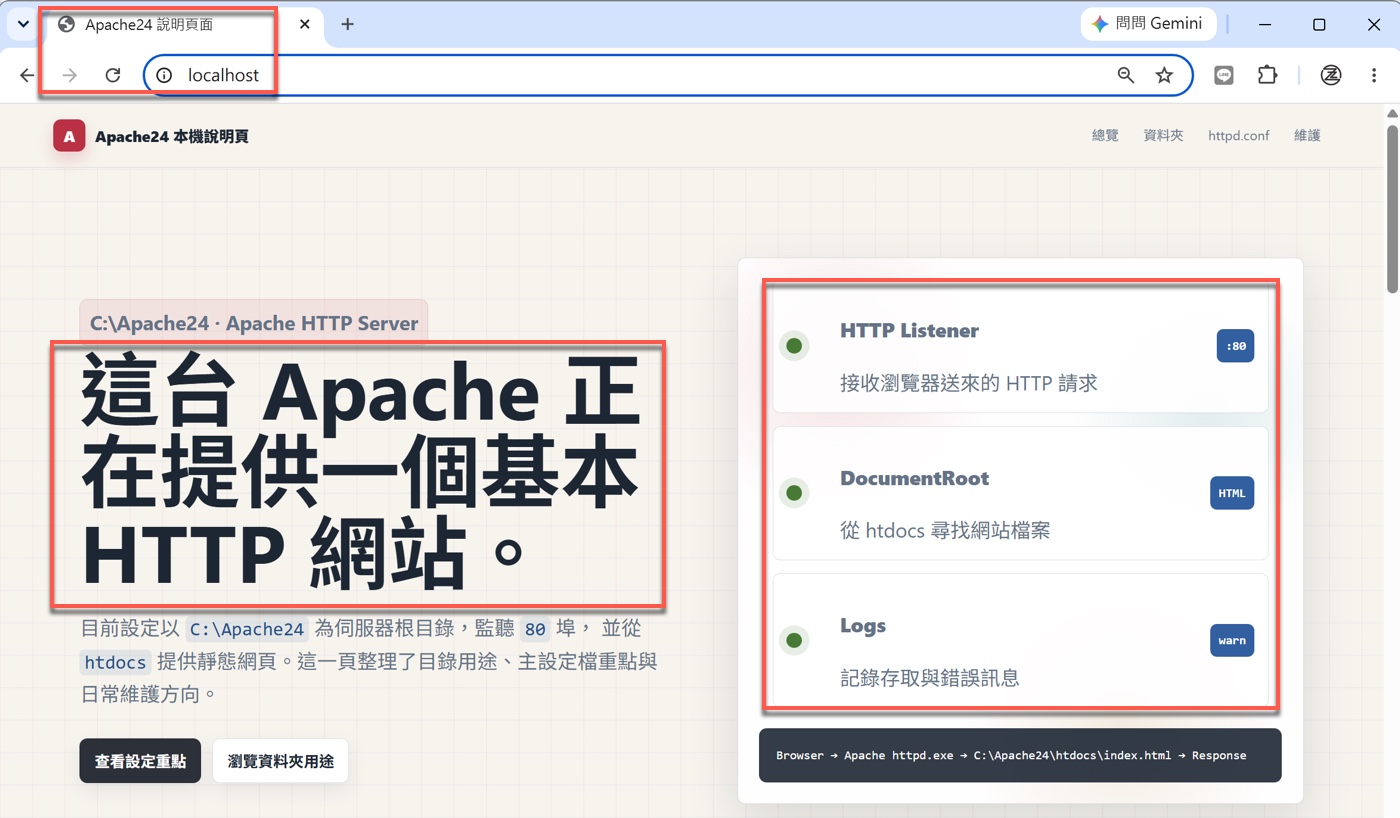Screen dimensions: 1400x818
Task: Click the HTML badge on DocumentRoot
Action: 1232,493
